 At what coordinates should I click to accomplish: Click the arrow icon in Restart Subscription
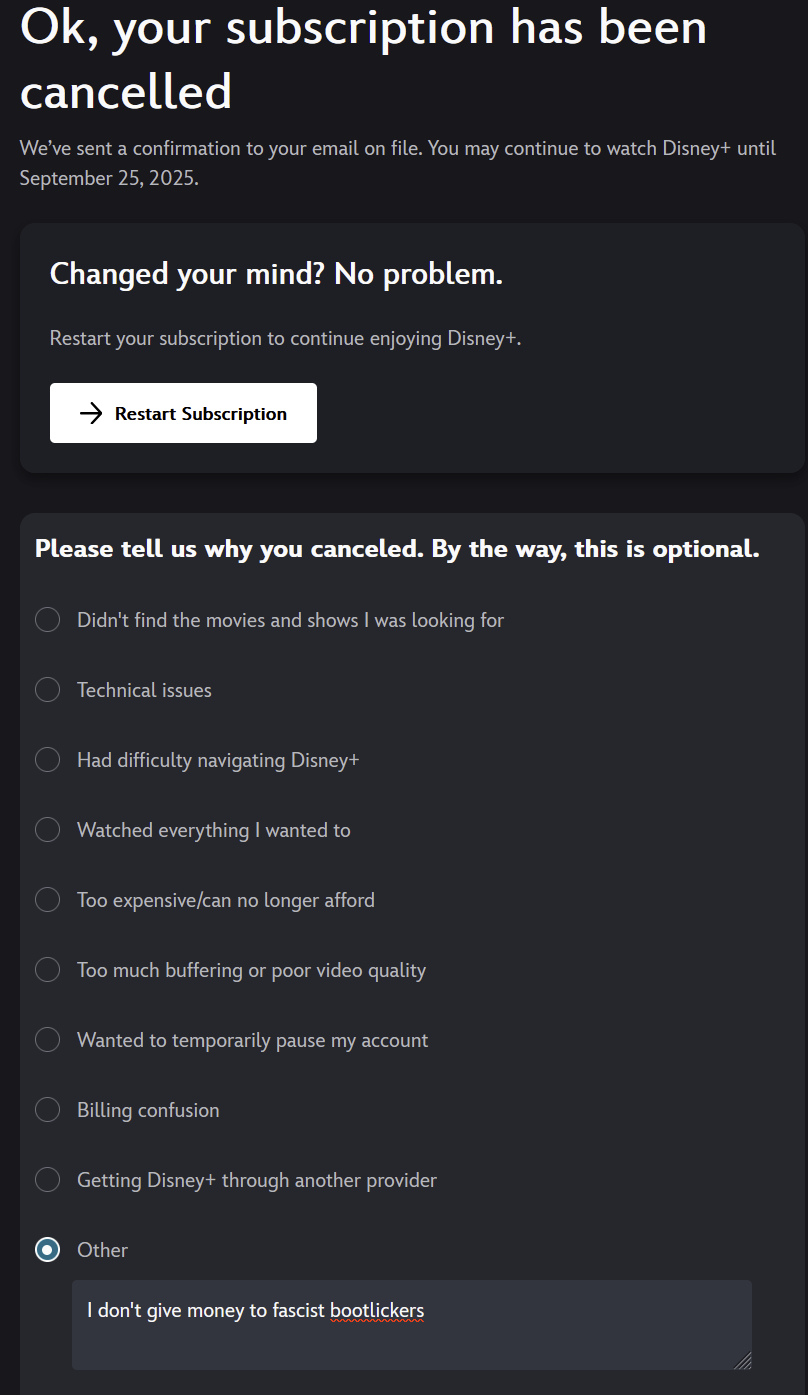point(91,413)
